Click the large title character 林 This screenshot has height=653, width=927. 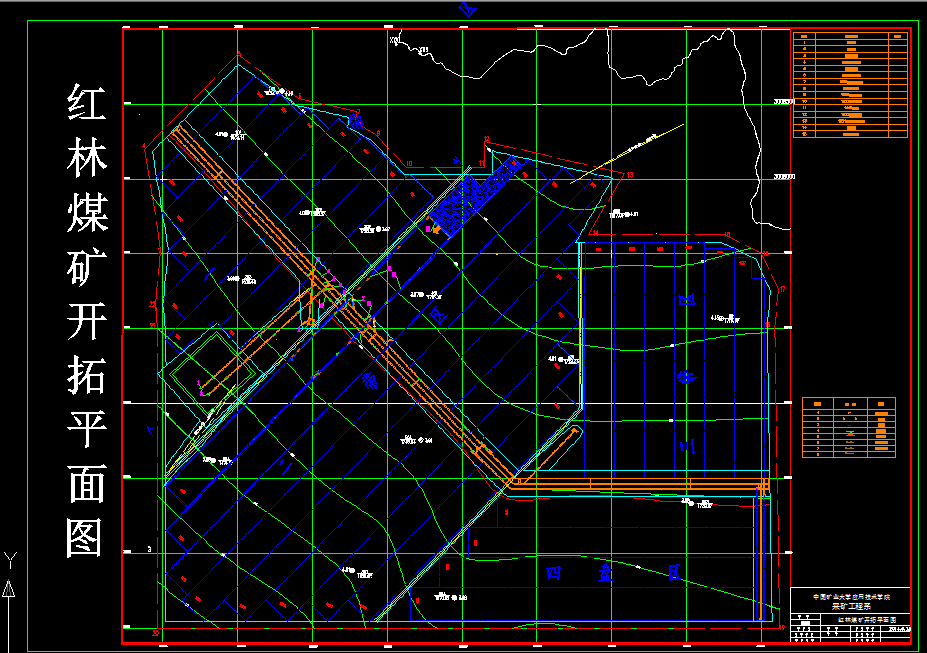(86, 157)
